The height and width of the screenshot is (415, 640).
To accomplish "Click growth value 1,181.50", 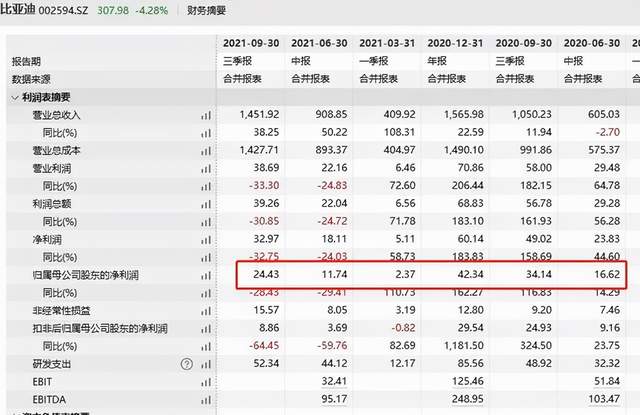I will tap(464, 346).
